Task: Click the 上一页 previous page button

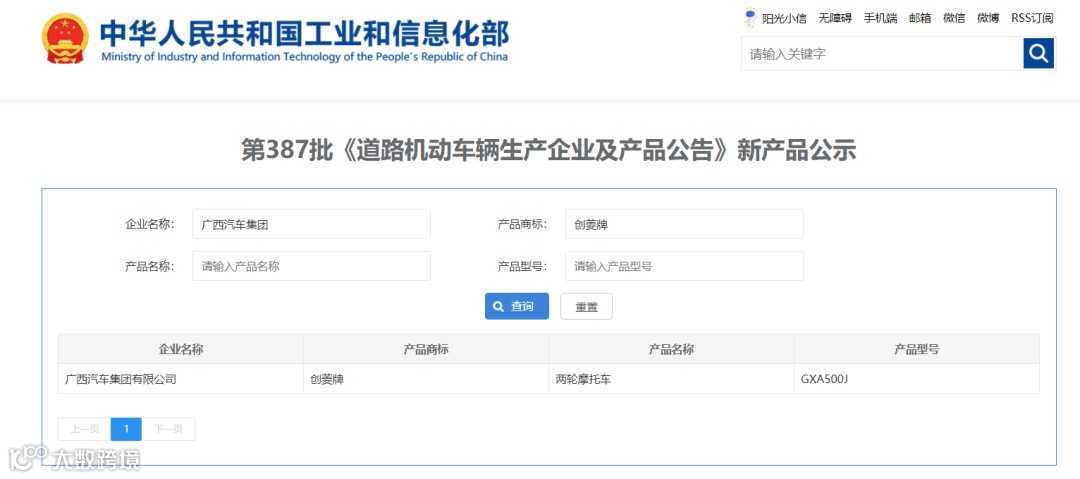Action: [x=84, y=429]
